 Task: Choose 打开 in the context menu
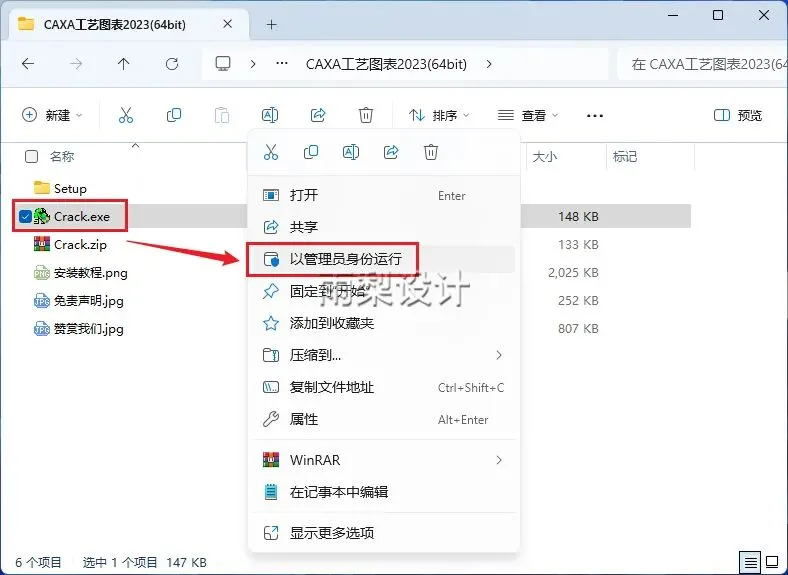pos(383,195)
